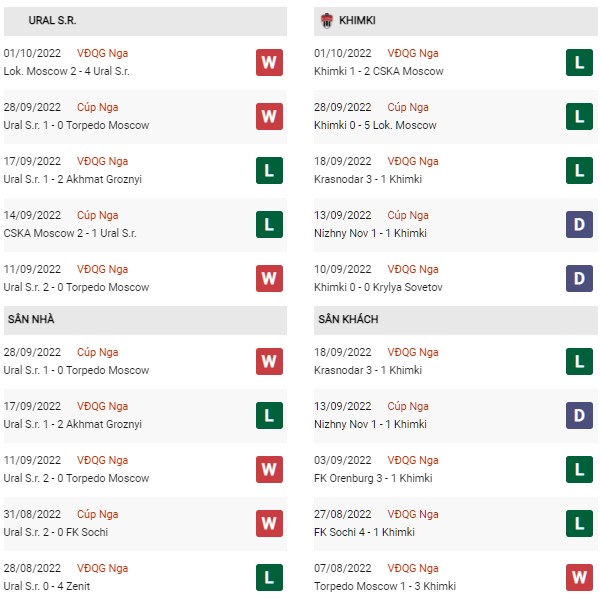Image resolution: width=600 pixels, height=599 pixels.
Task: Click the L badge for Khimki 1-2 CSKA Moscow
Action: pyautogui.click(x=579, y=62)
